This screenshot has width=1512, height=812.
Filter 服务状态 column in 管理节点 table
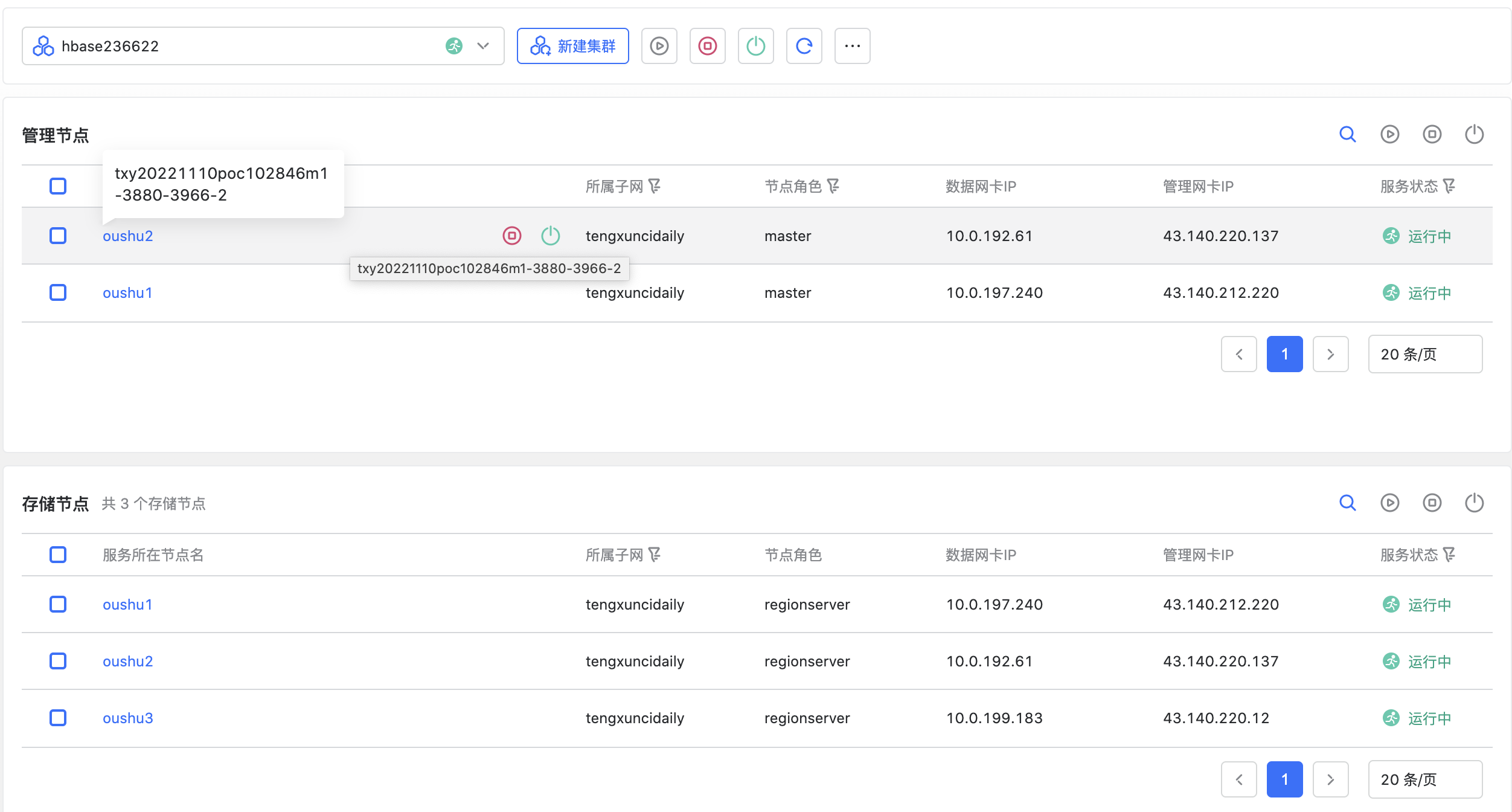pos(1449,186)
